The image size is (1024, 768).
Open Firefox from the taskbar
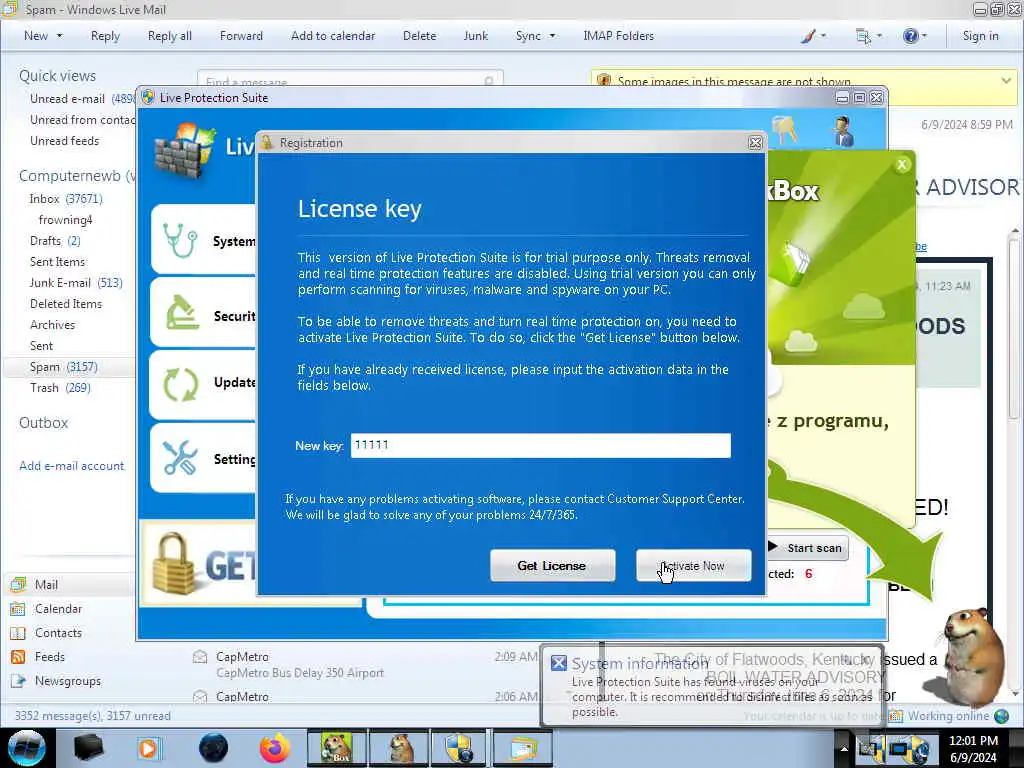tap(274, 748)
